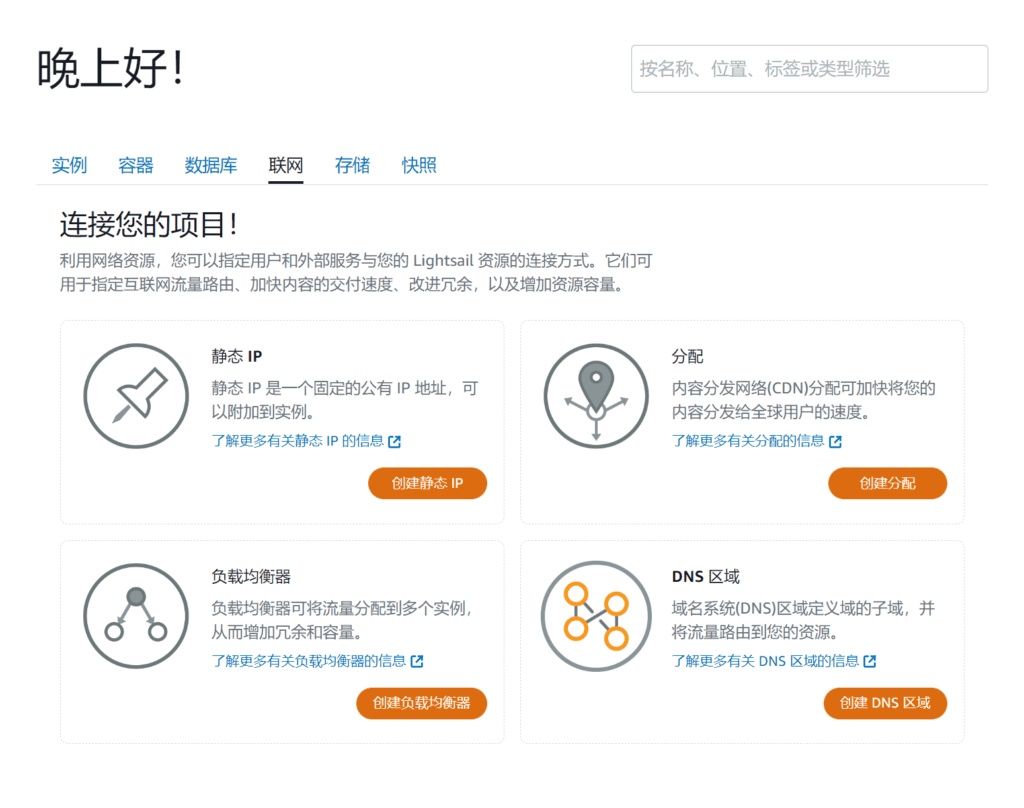Viewport: 1024px width, 808px height.
Task: Click the static IP pushpin icon
Action: (136, 395)
